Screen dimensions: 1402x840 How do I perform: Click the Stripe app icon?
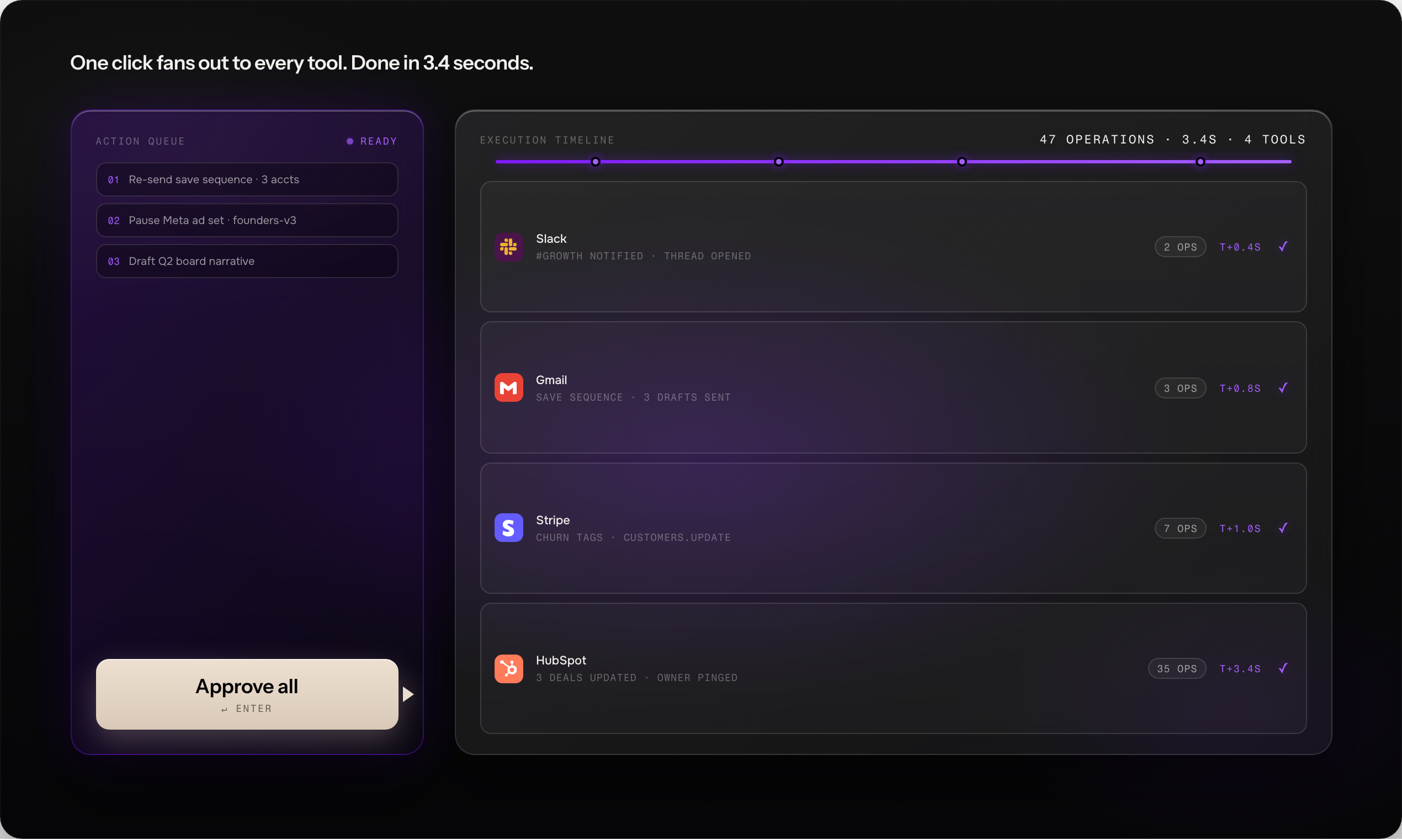click(x=508, y=528)
